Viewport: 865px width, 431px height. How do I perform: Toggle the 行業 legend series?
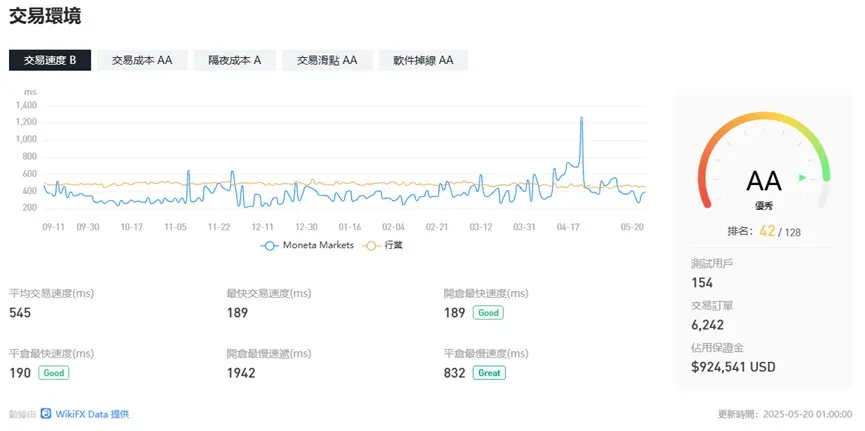[382, 246]
